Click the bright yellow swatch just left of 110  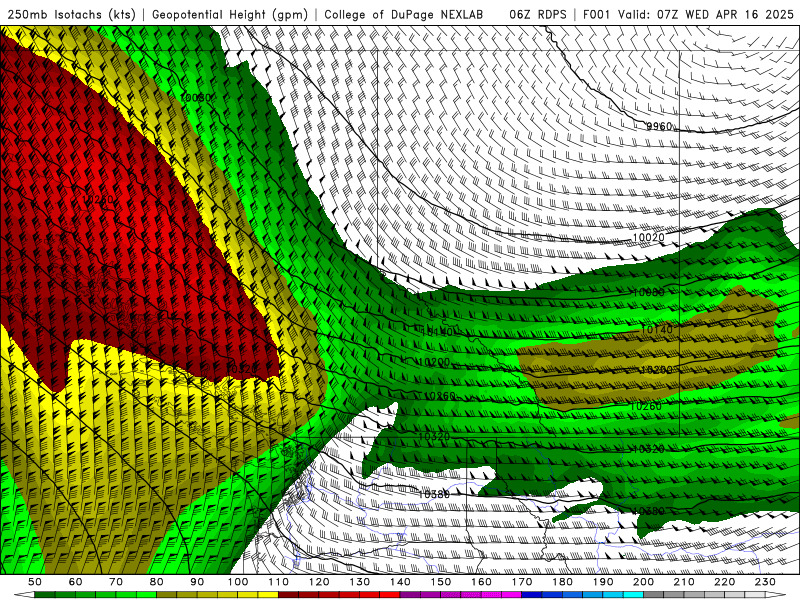tap(268, 595)
